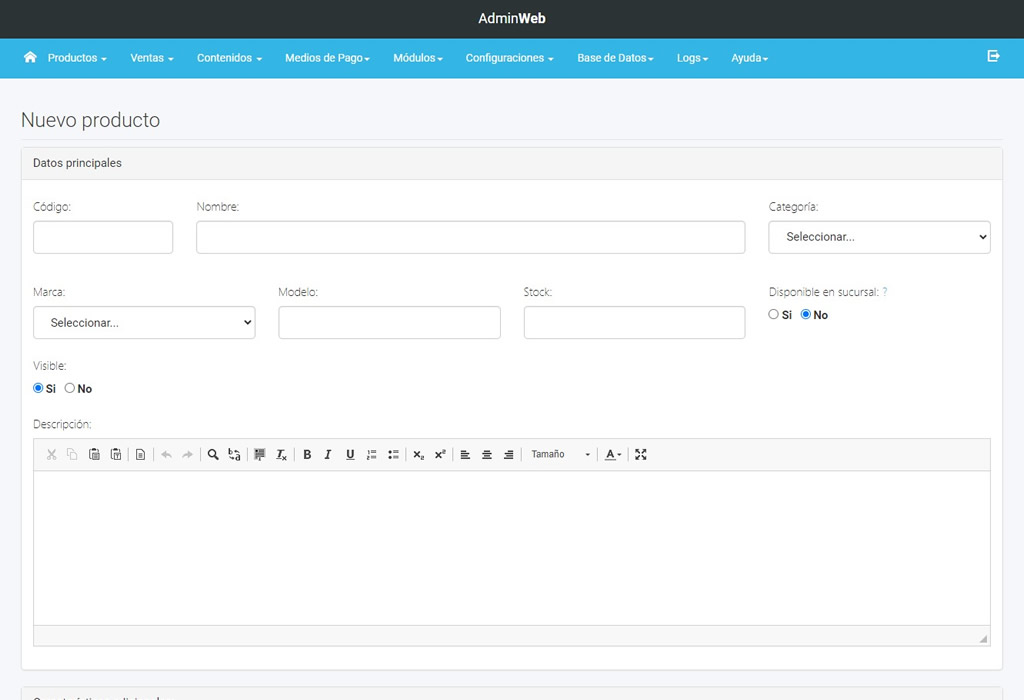Open the text color picker in editor

pos(613,455)
